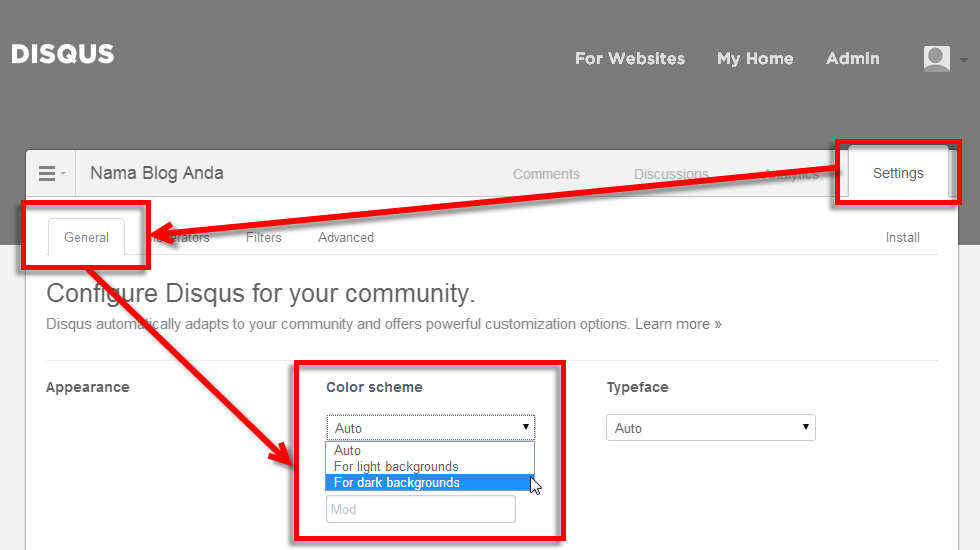Click the Typeface label
Screen dimensions: 980x550
pyautogui.click(x=638, y=388)
